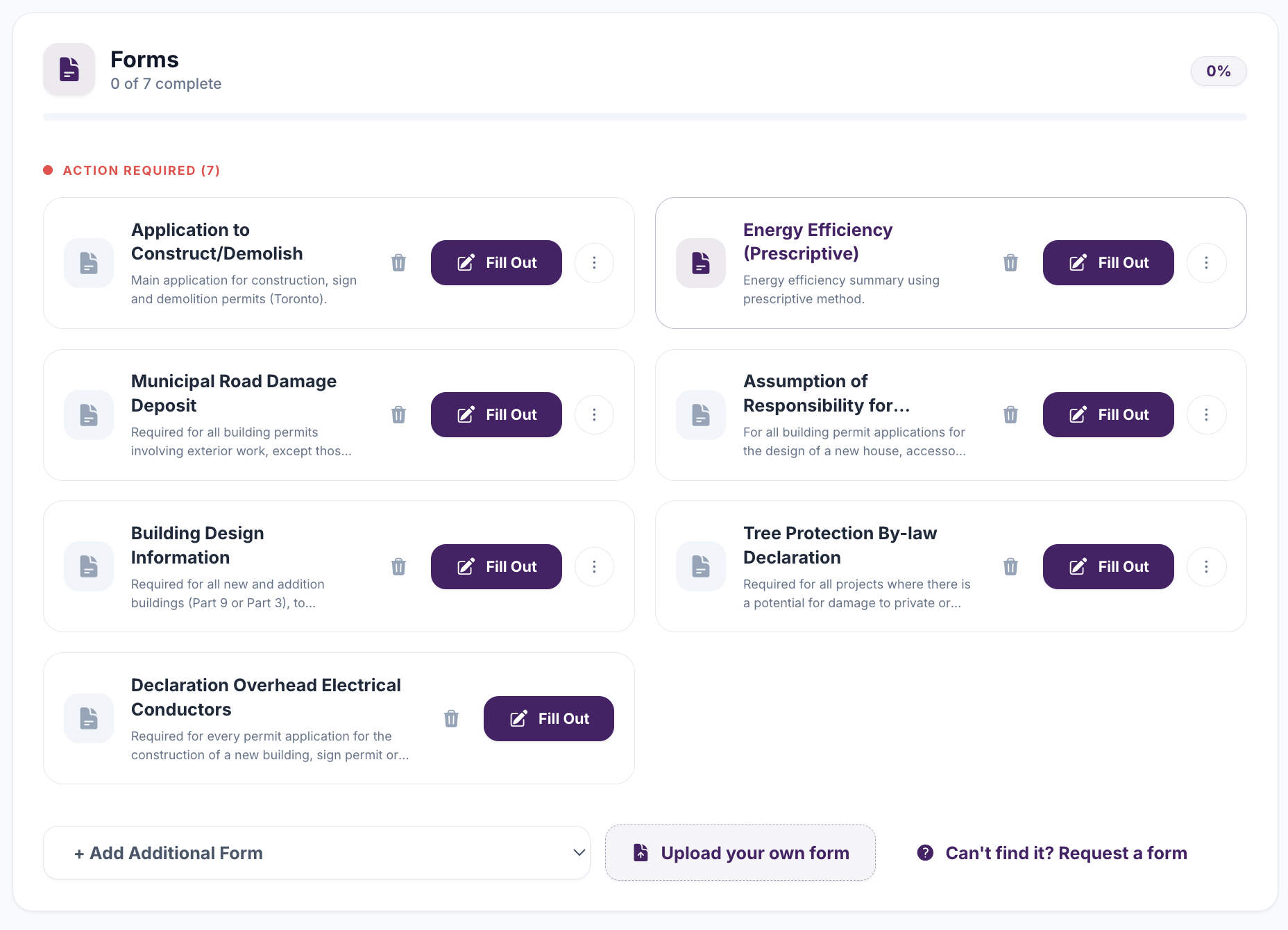Delete the Energy Efficiency (Prescriptive) form
Viewport: 1288px width, 930px height.
pos(1010,263)
